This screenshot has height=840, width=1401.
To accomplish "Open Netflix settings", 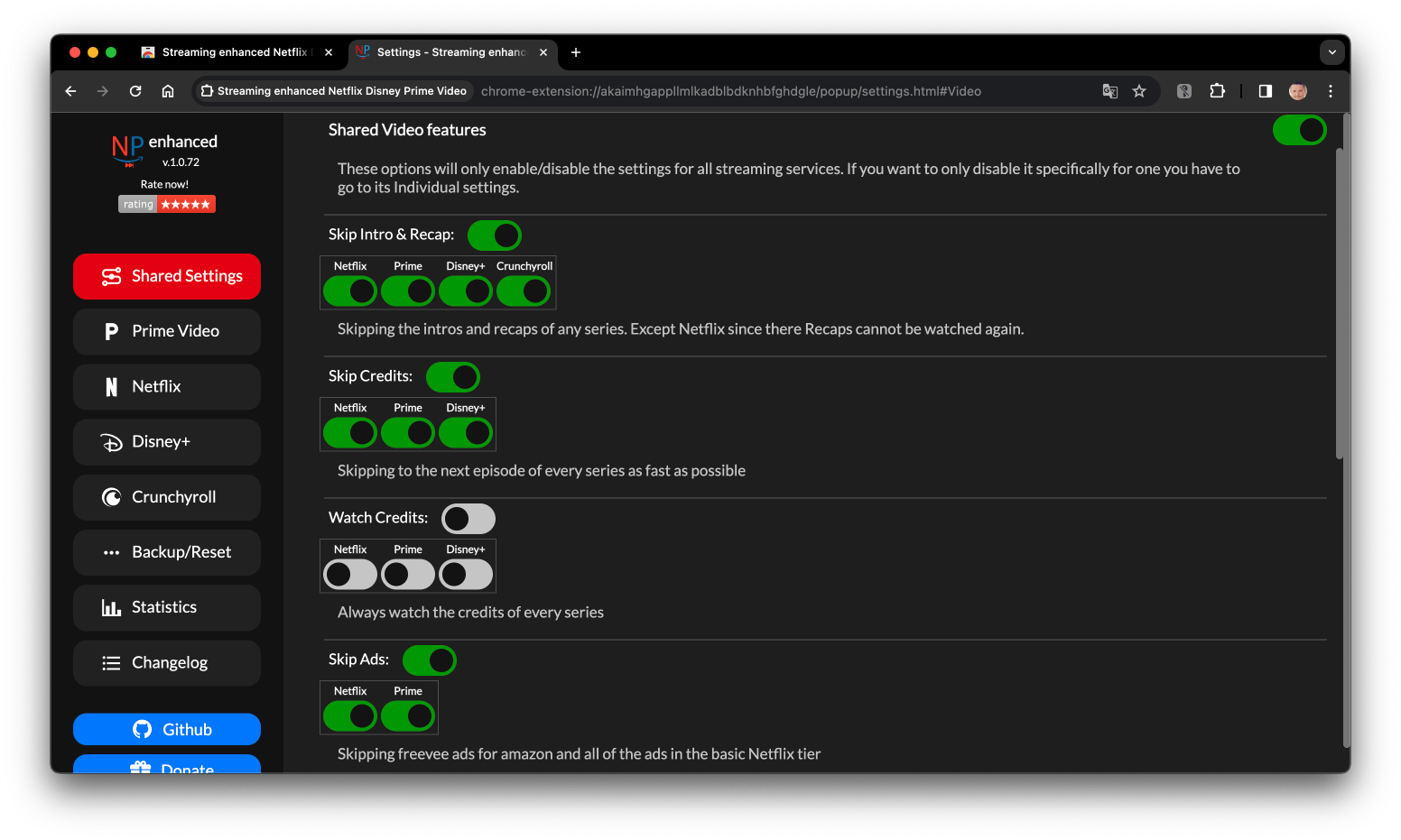I will (167, 386).
